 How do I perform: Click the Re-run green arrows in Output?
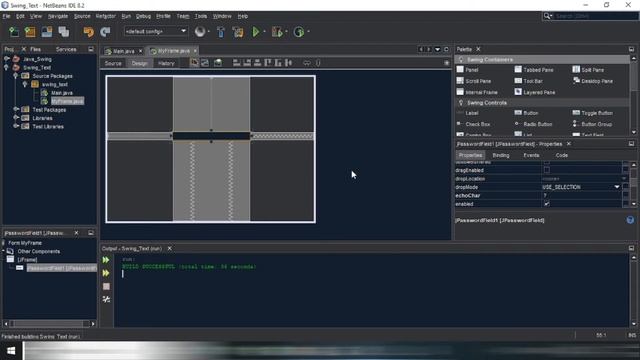[106, 260]
